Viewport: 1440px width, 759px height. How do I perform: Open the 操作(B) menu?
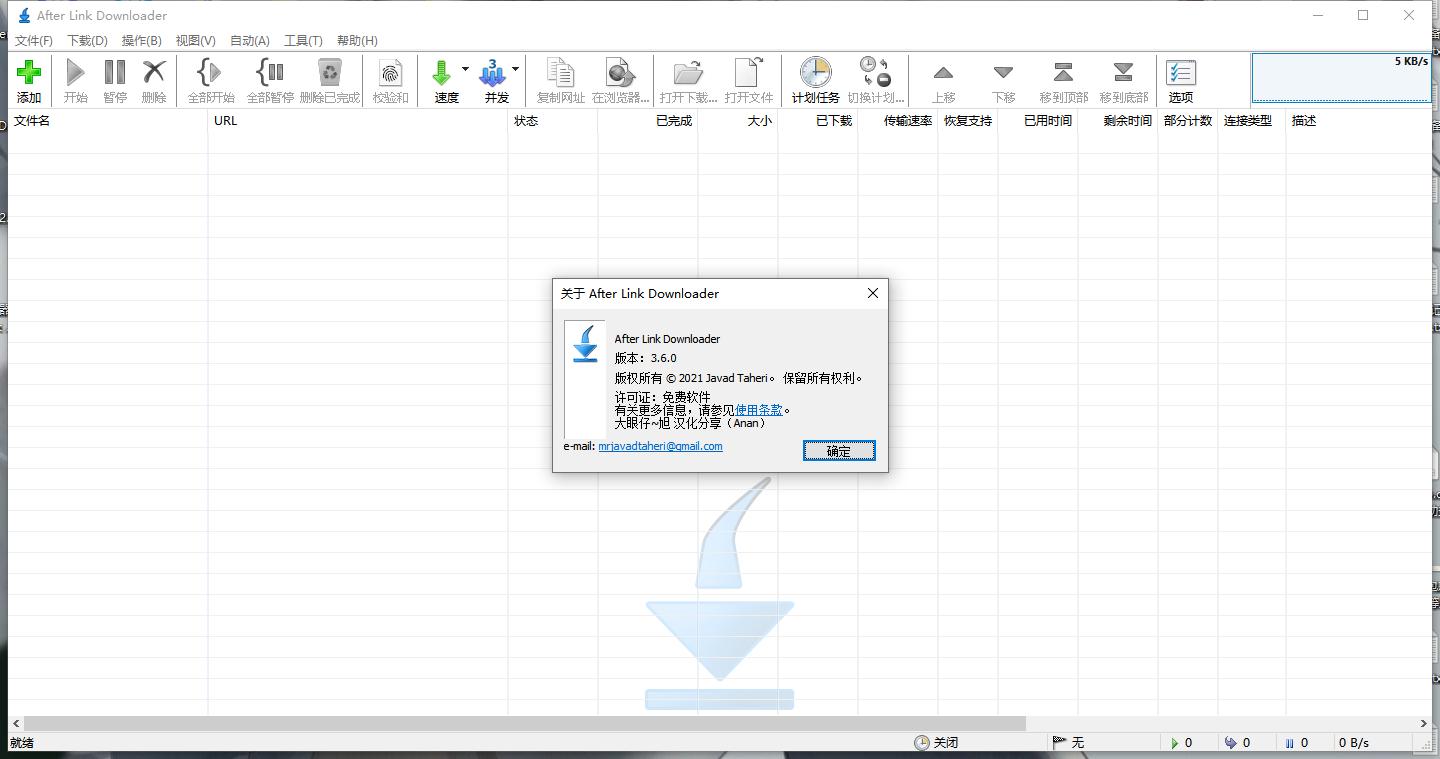[x=141, y=41]
